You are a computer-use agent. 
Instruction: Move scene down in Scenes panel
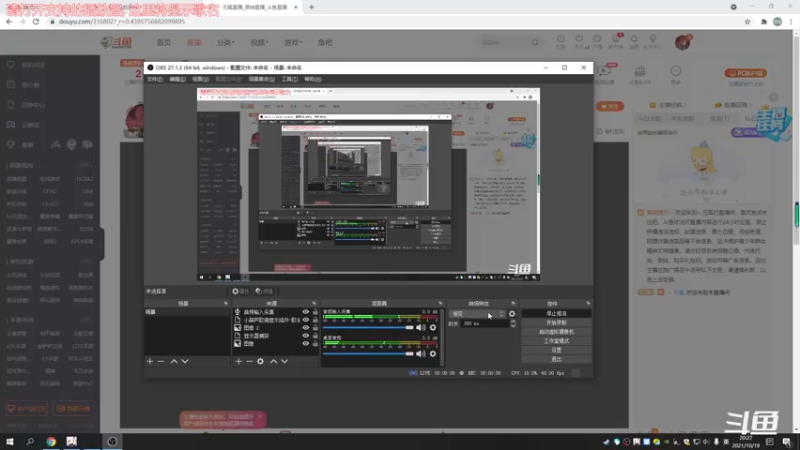tap(185, 361)
